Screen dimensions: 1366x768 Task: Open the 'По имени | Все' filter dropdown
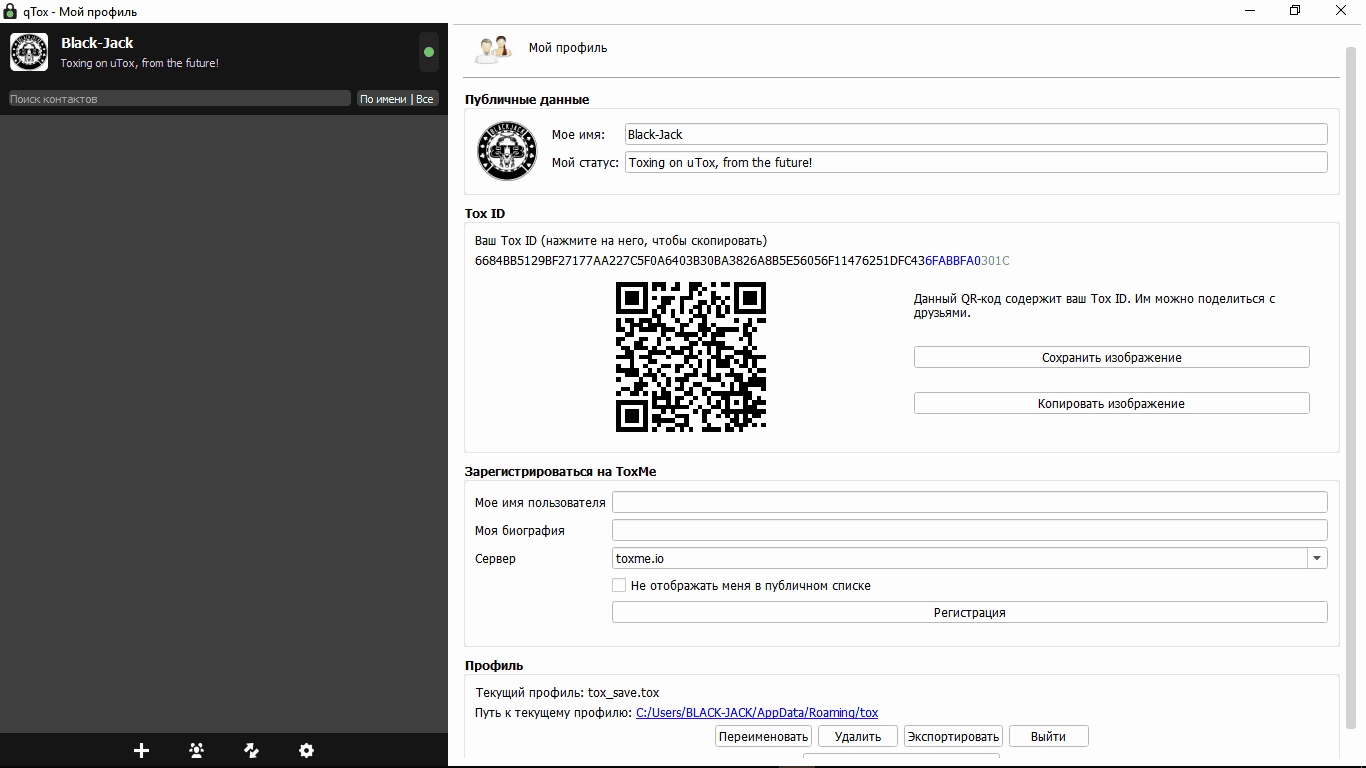click(397, 98)
